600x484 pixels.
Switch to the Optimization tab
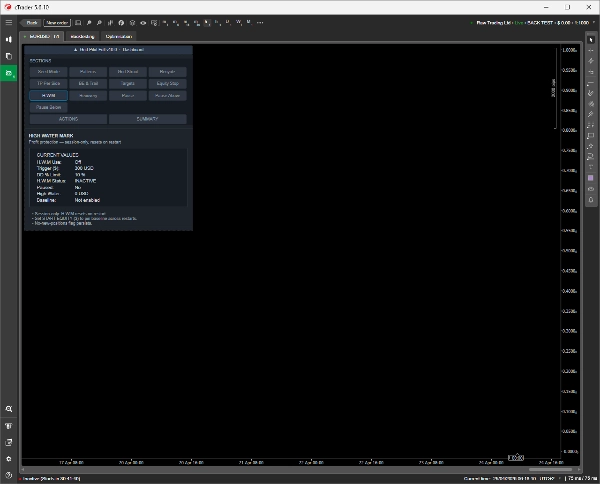coord(119,36)
